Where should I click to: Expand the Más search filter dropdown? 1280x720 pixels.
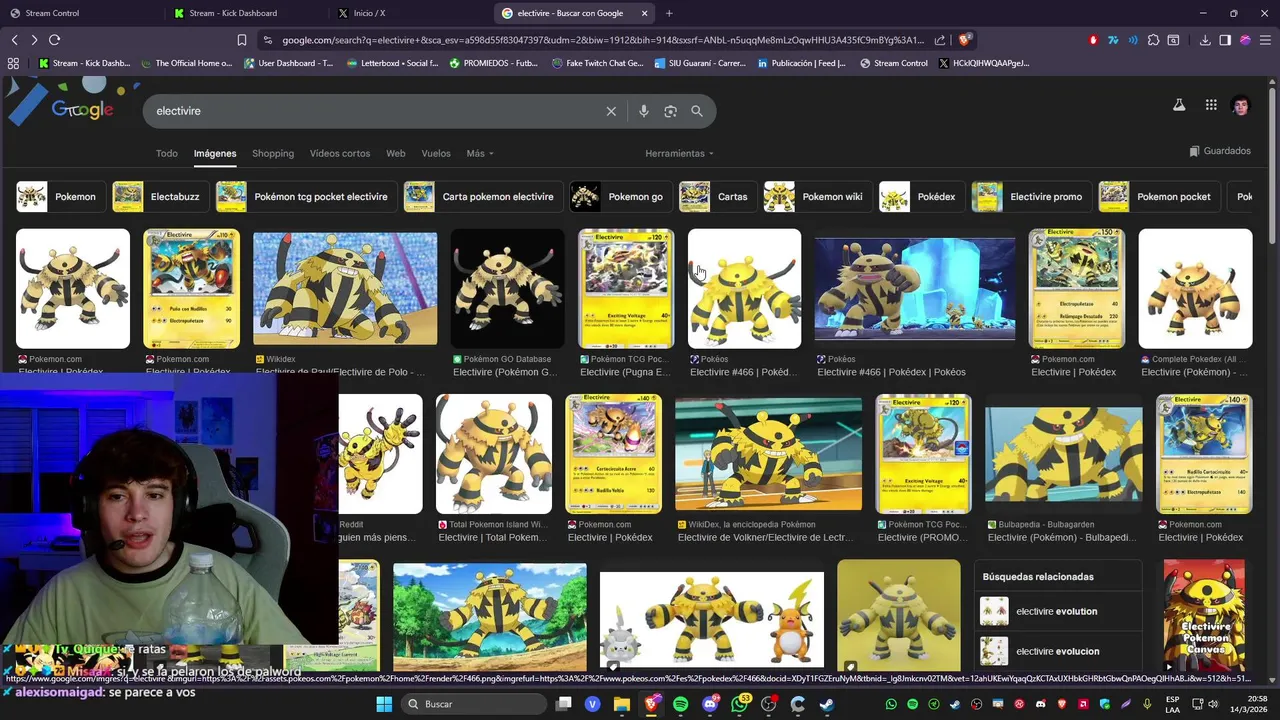click(x=480, y=153)
